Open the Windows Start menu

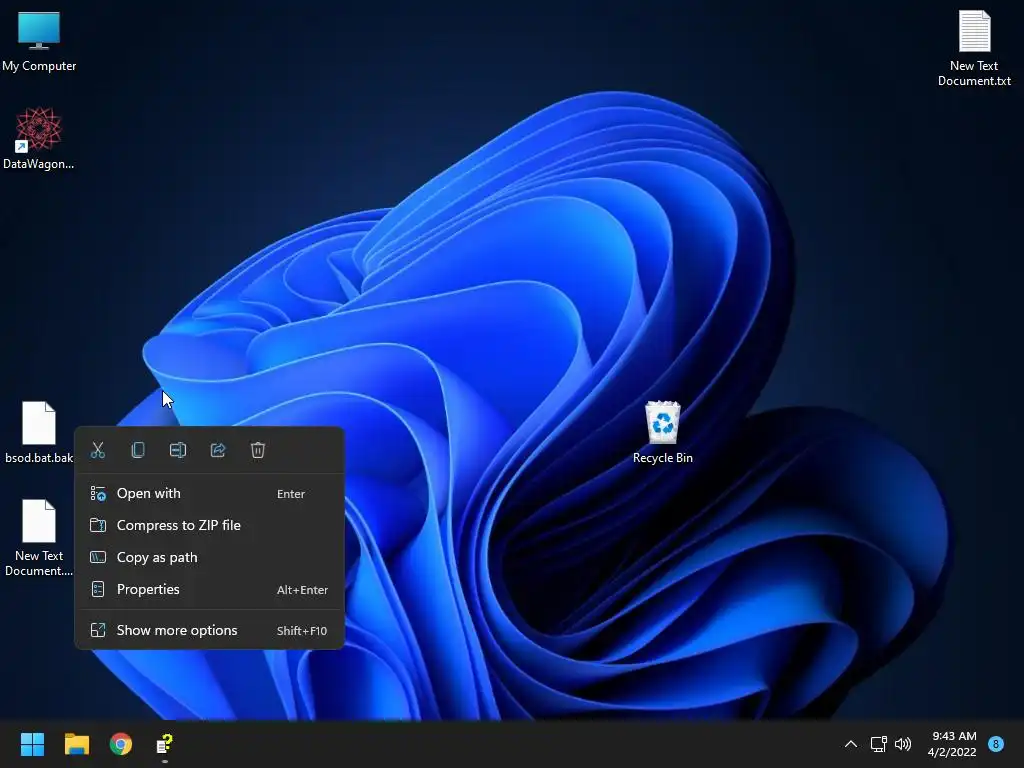click(32, 744)
